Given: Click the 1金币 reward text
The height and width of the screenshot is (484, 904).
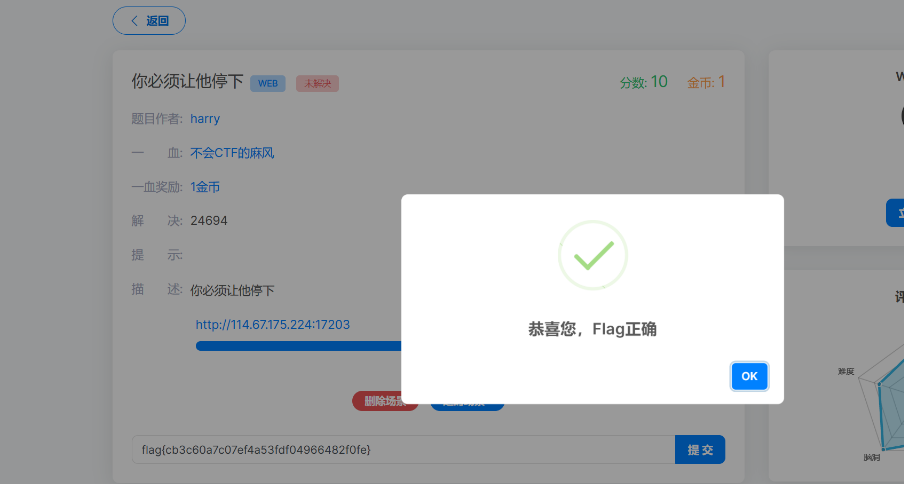Looking at the screenshot, I should pos(205,187).
